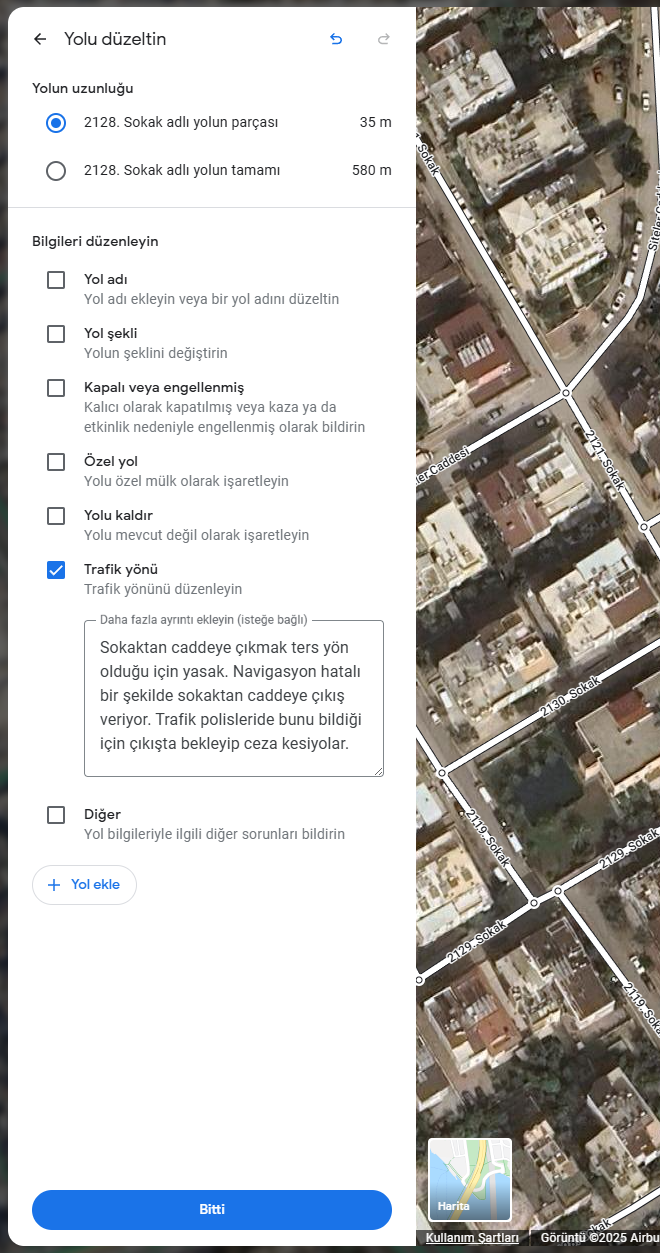Enable the Yol şekli checkbox
Screen dimensions: 660x1253
tap(56, 334)
